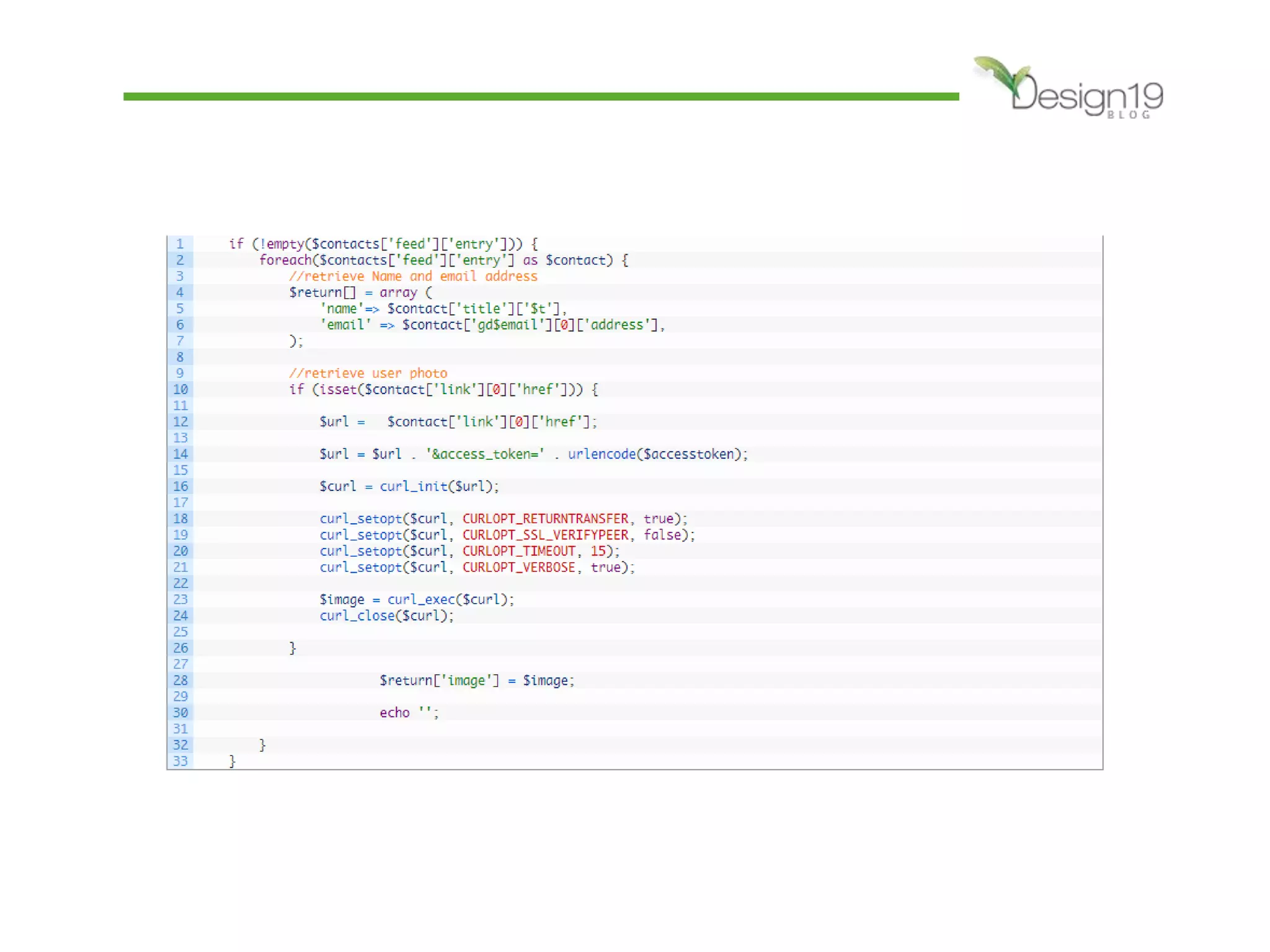This screenshot has width=1270, height=952.
Task: Click the curl_close function call
Action: (357, 615)
